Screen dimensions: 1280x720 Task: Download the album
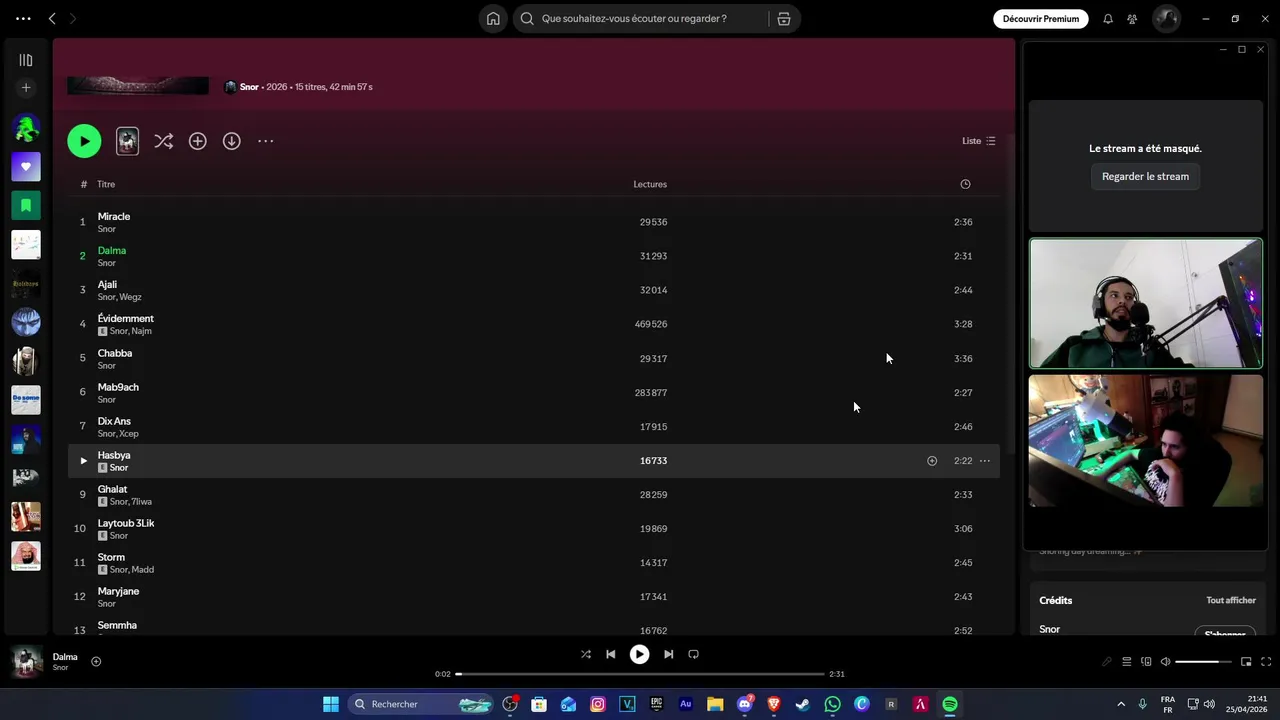tap(231, 141)
